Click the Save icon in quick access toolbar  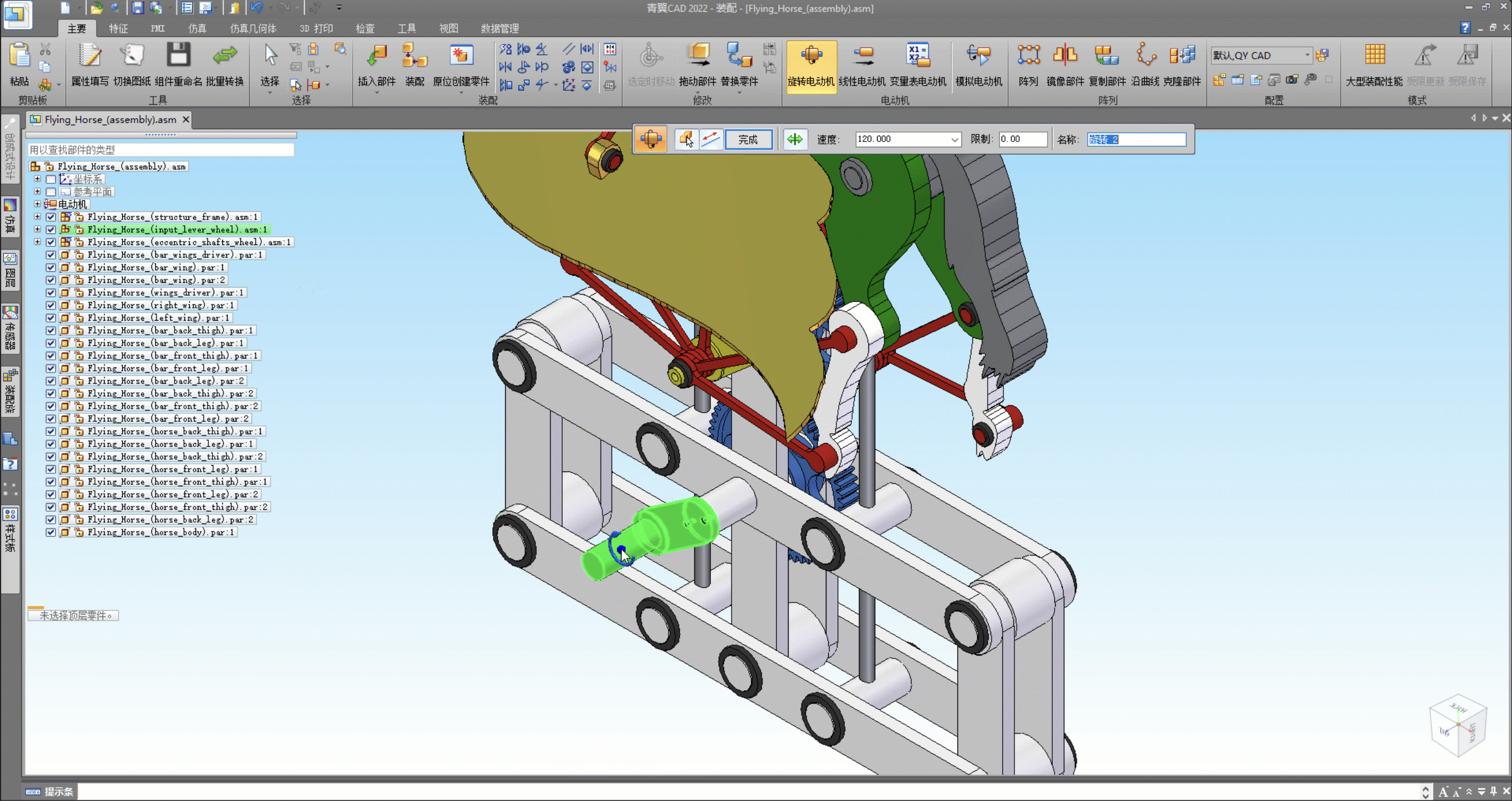[137, 8]
